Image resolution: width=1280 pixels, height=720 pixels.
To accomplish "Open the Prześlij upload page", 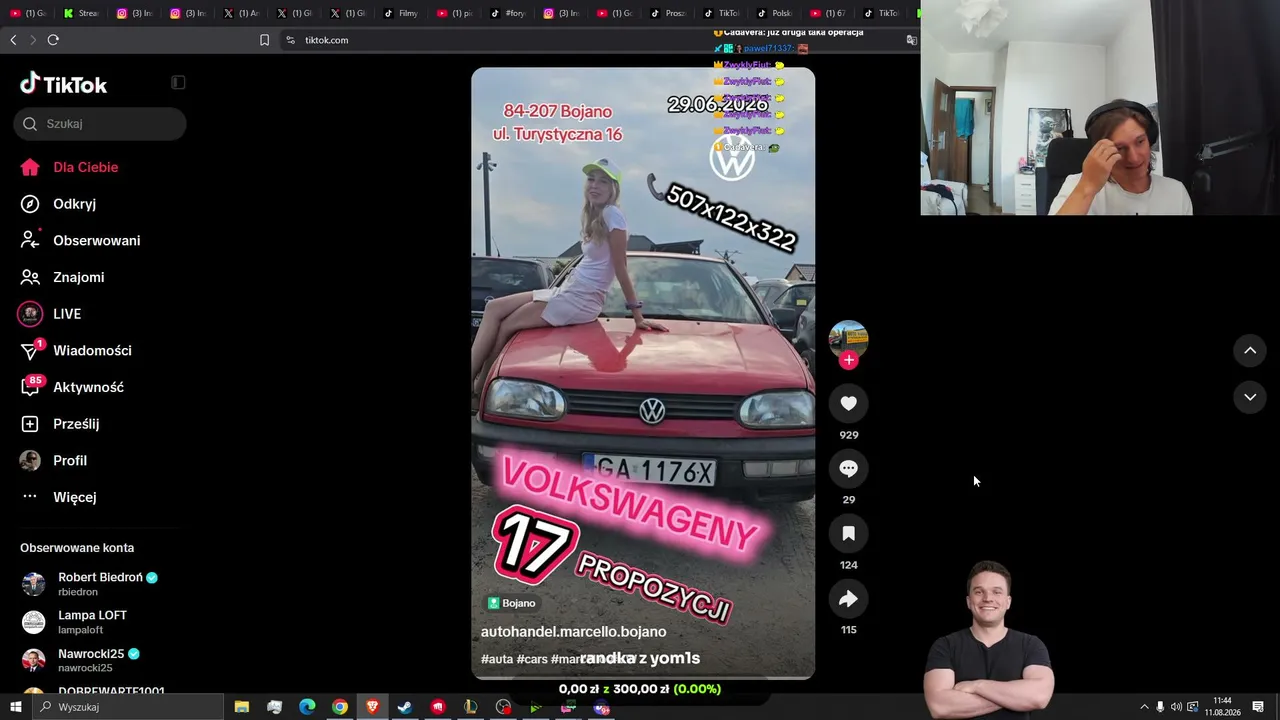I will pos(60,424).
